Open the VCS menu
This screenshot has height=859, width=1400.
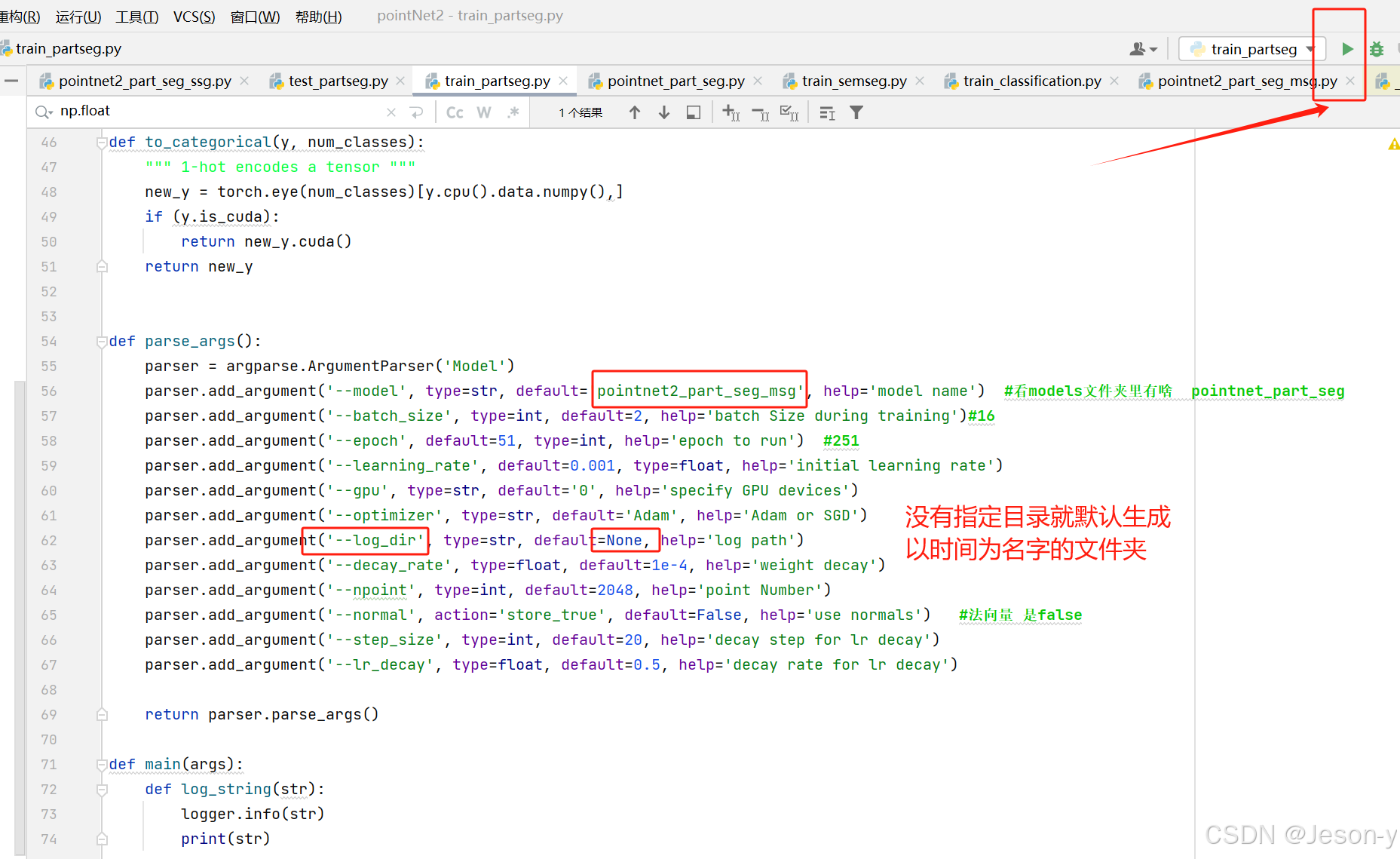[194, 16]
